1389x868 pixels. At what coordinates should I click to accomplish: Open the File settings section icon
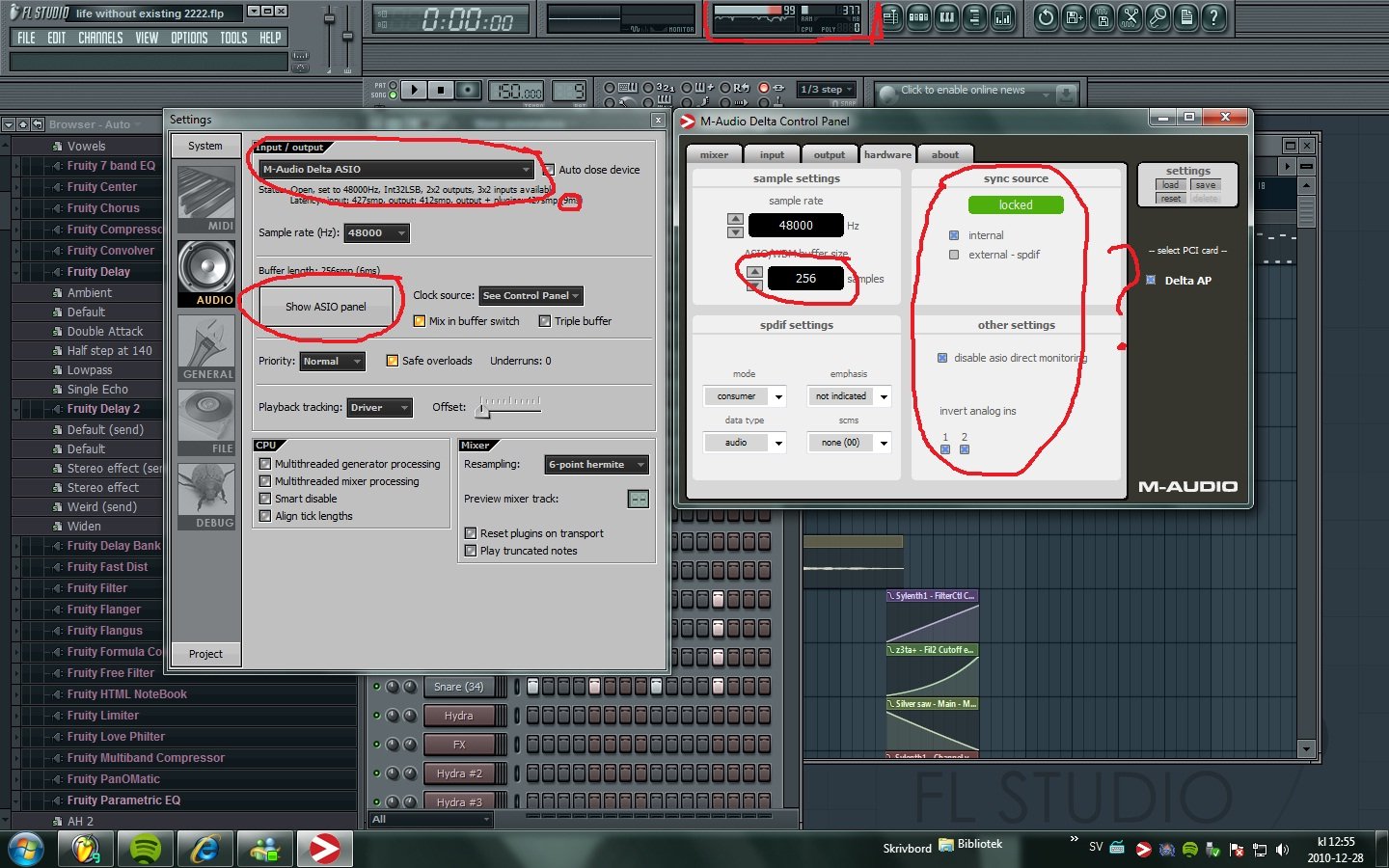(206, 422)
